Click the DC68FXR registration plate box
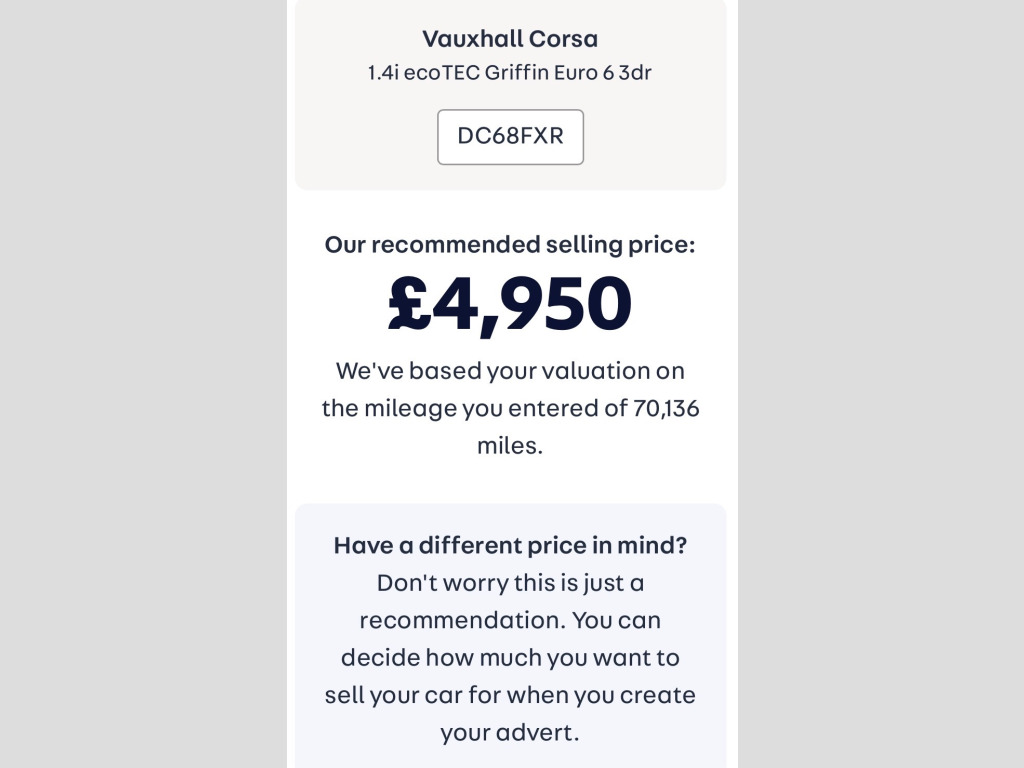Screen dimensions: 1024x768 510,137
